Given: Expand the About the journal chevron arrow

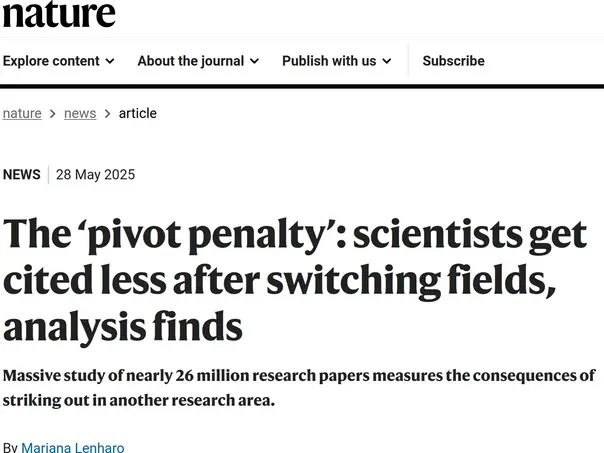Looking at the screenshot, I should click(254, 61).
